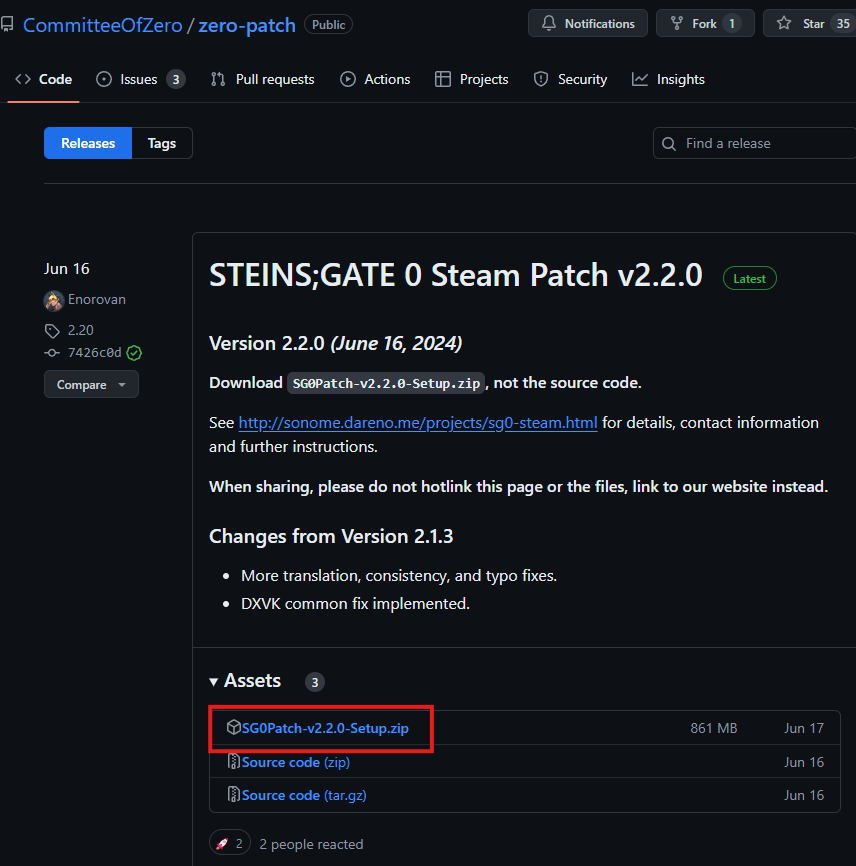Screen dimensions: 856x866
Task: Open Enorovan's avatar picture
Action: [x=54, y=300]
